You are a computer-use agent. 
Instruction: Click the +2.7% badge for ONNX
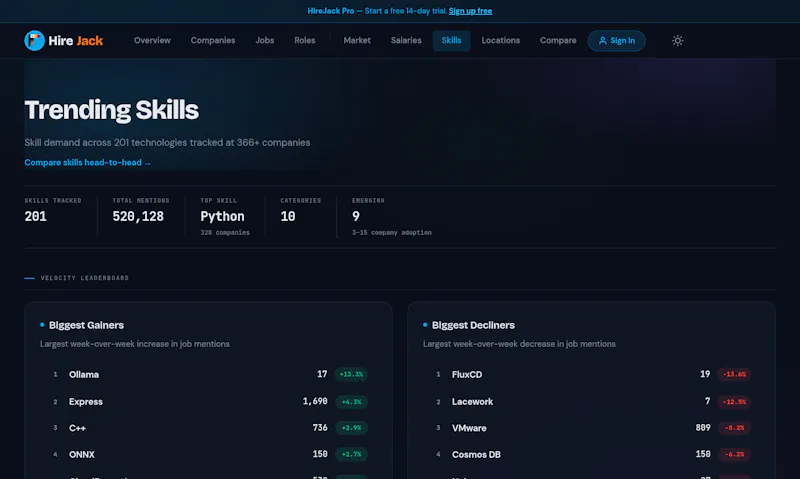[351, 455]
